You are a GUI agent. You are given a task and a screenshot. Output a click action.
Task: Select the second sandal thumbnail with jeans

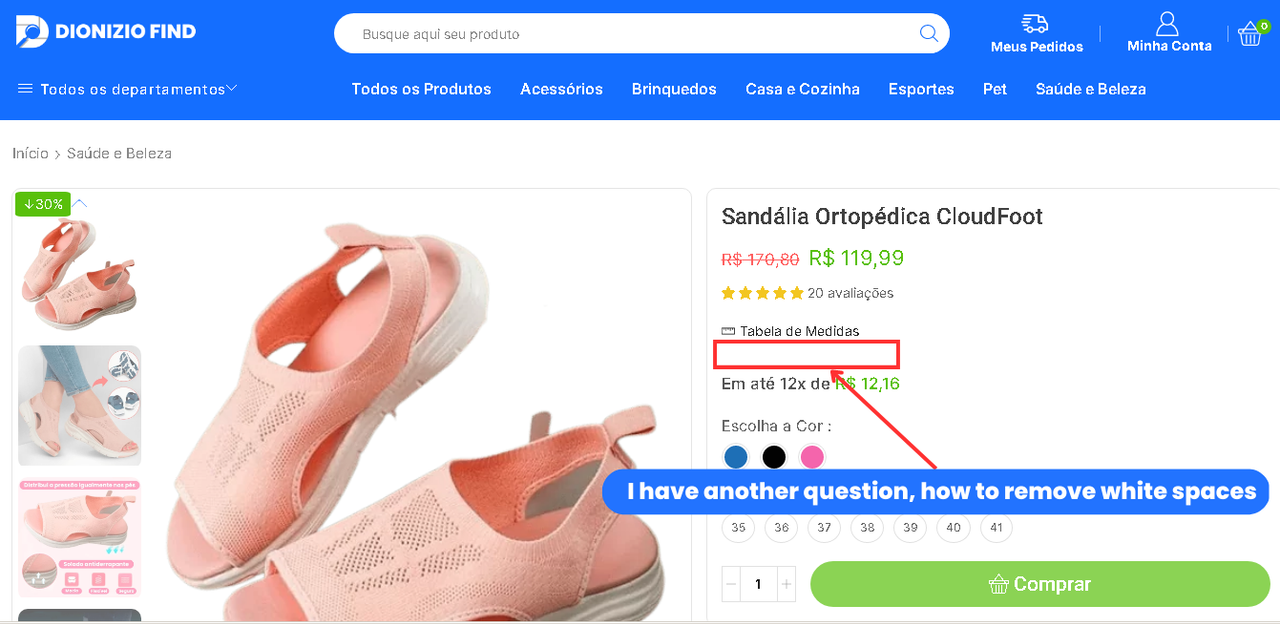click(79, 405)
